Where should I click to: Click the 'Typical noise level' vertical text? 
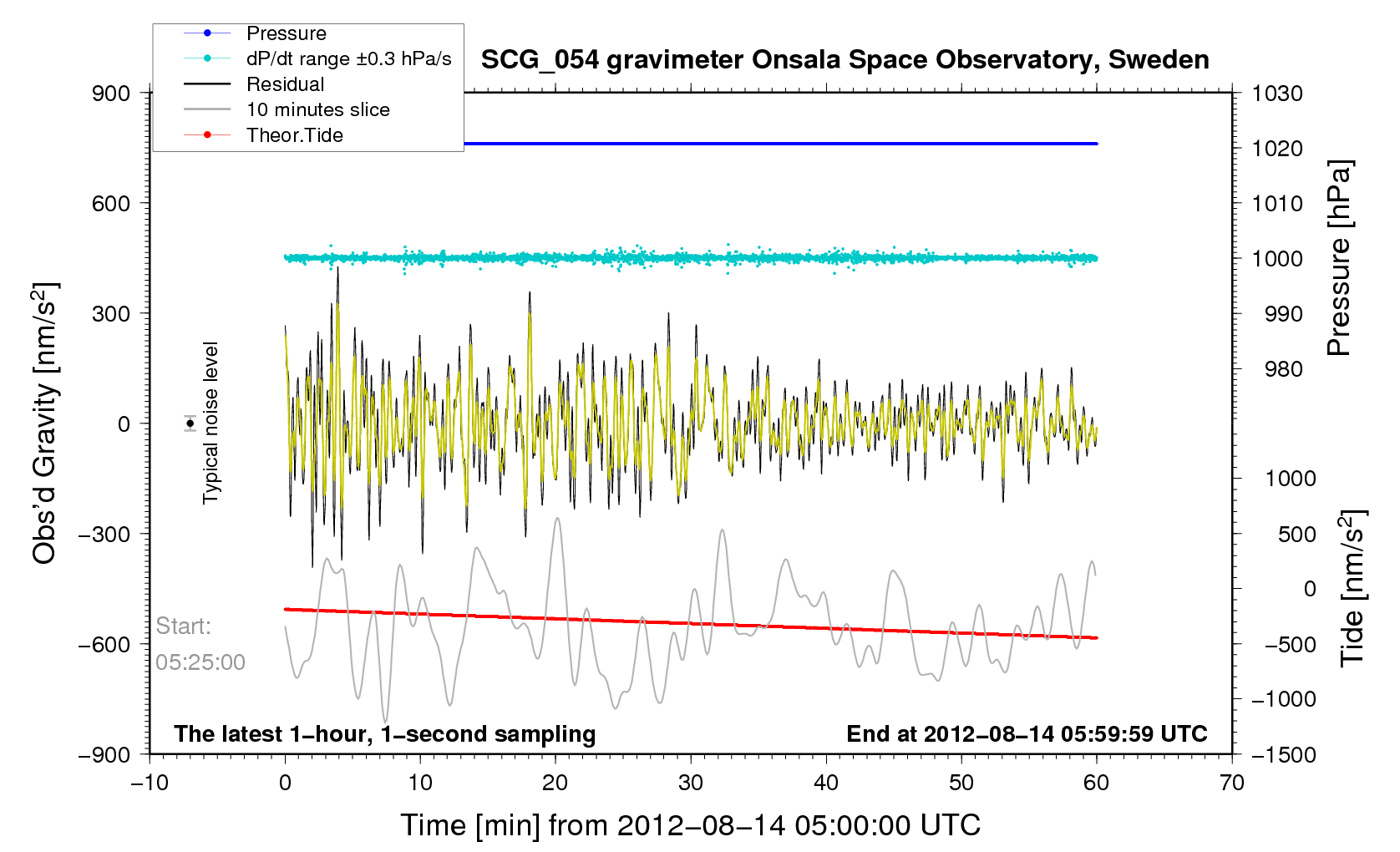(x=211, y=423)
